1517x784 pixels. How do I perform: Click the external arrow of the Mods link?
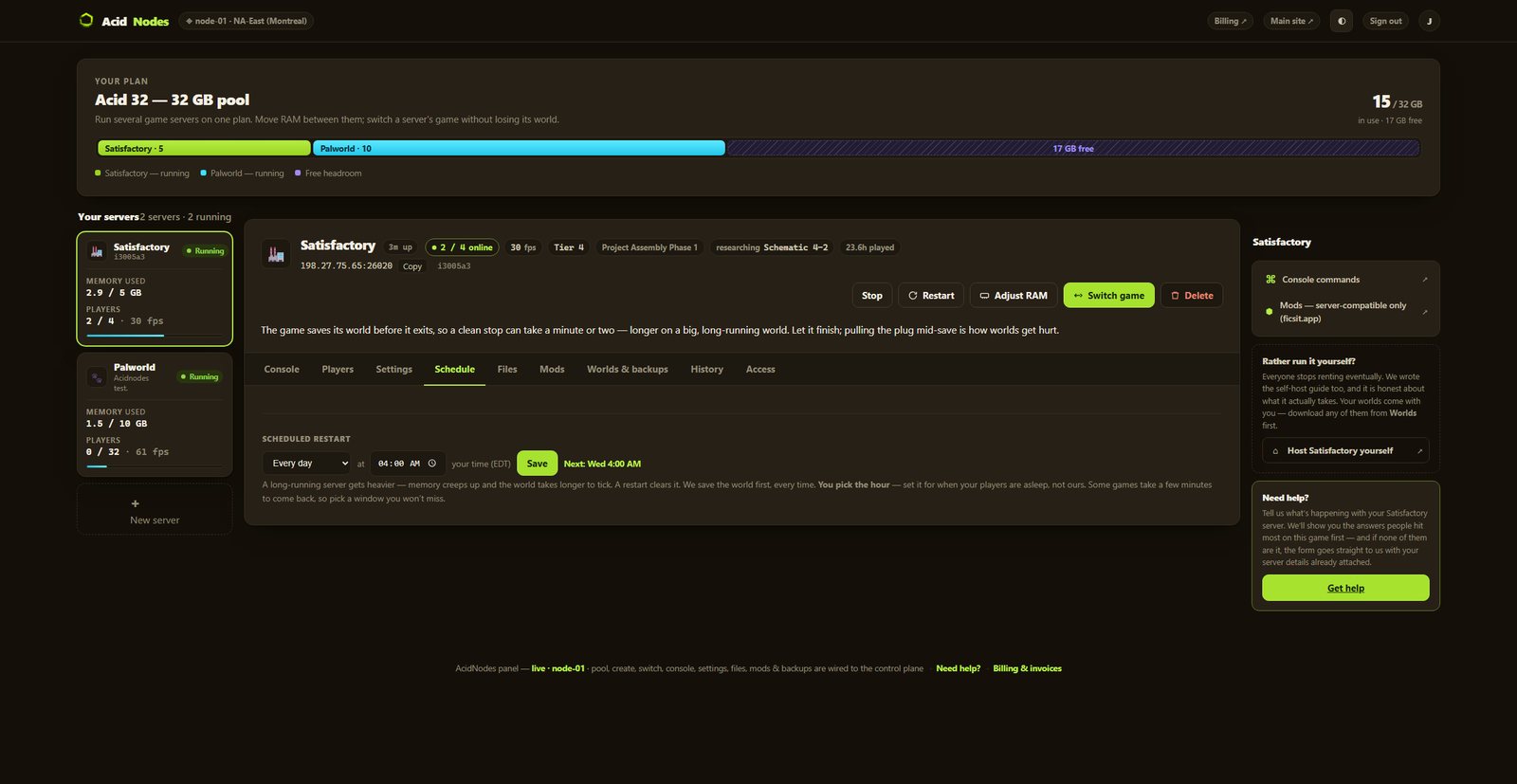pos(1424,312)
